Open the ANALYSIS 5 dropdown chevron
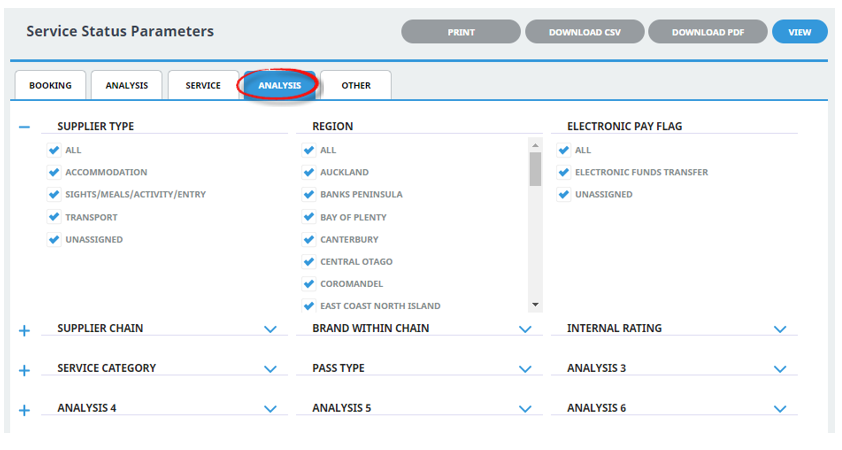The height and width of the screenshot is (450, 842). tap(525, 409)
